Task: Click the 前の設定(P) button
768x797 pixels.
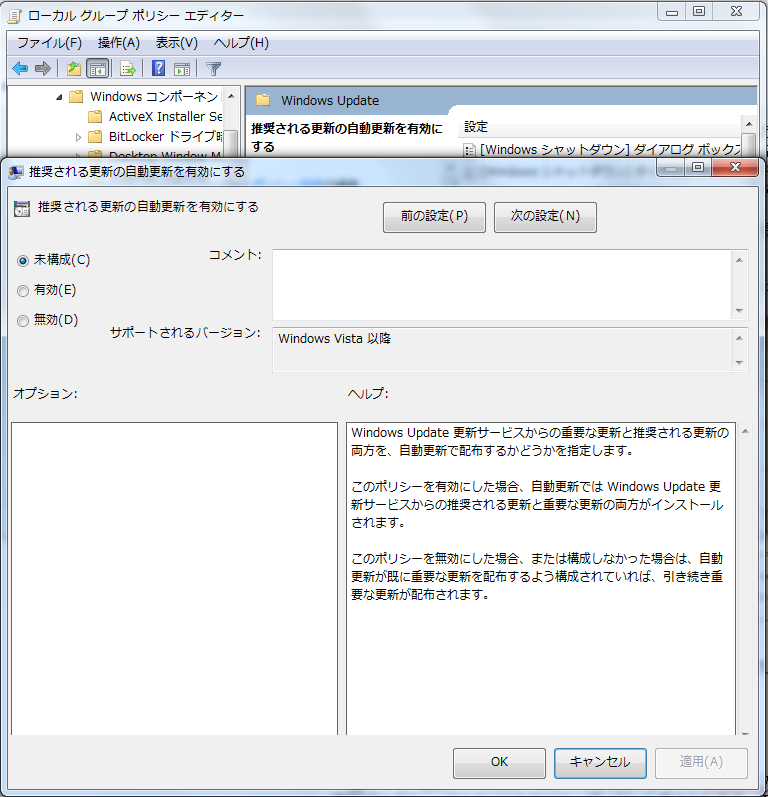Action: click(x=434, y=217)
